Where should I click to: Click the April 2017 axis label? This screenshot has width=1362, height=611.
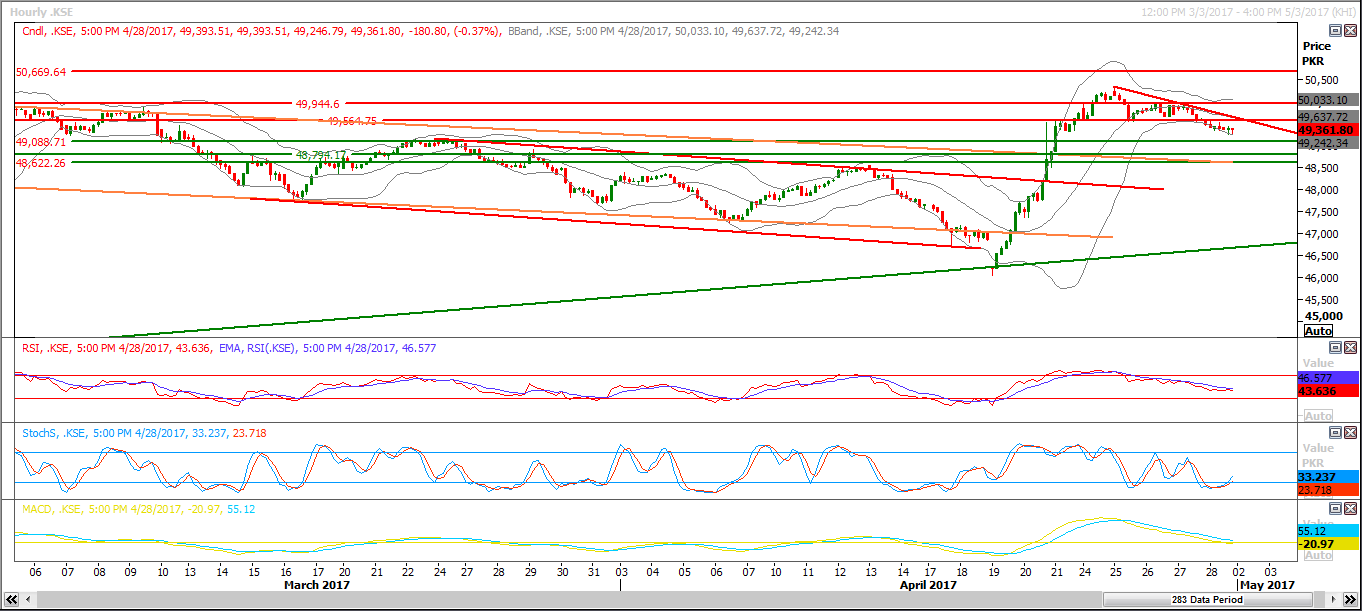click(x=927, y=584)
